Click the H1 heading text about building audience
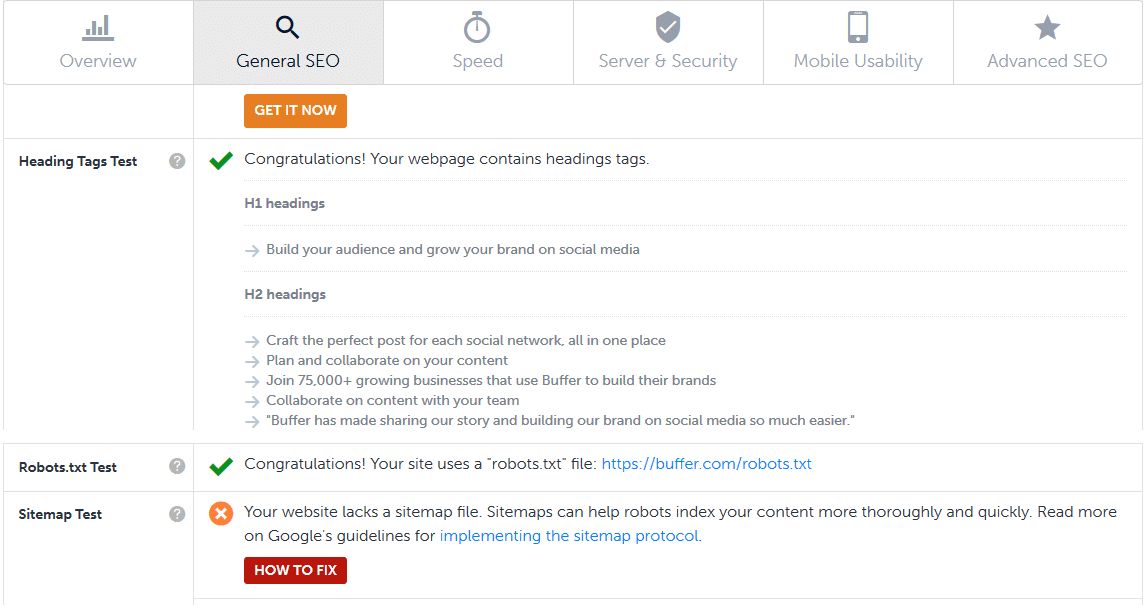This screenshot has height=608, width=1146. (452, 249)
